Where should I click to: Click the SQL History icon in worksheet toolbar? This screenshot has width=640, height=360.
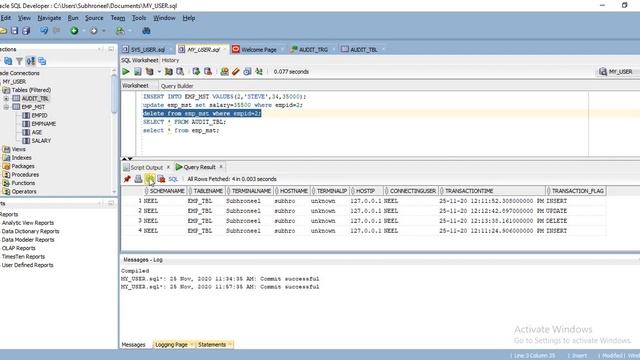pyautogui.click(x=247, y=72)
